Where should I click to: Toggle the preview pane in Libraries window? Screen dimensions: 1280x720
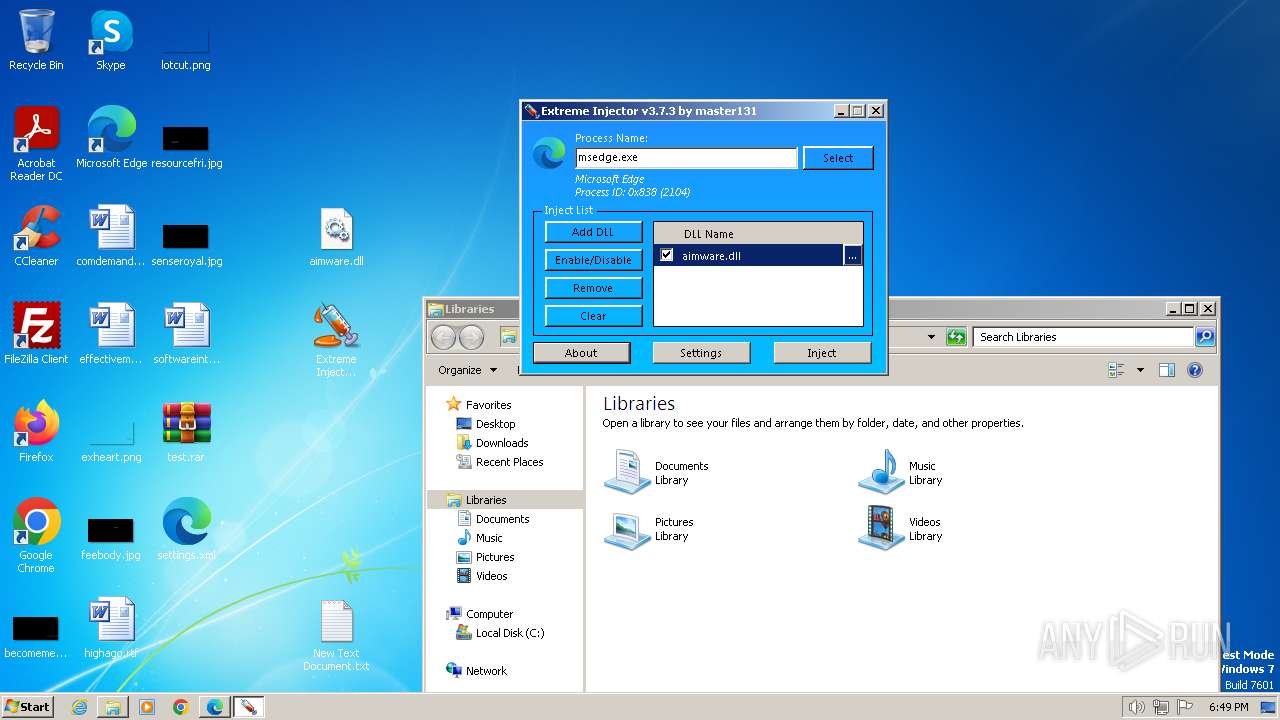point(1166,370)
